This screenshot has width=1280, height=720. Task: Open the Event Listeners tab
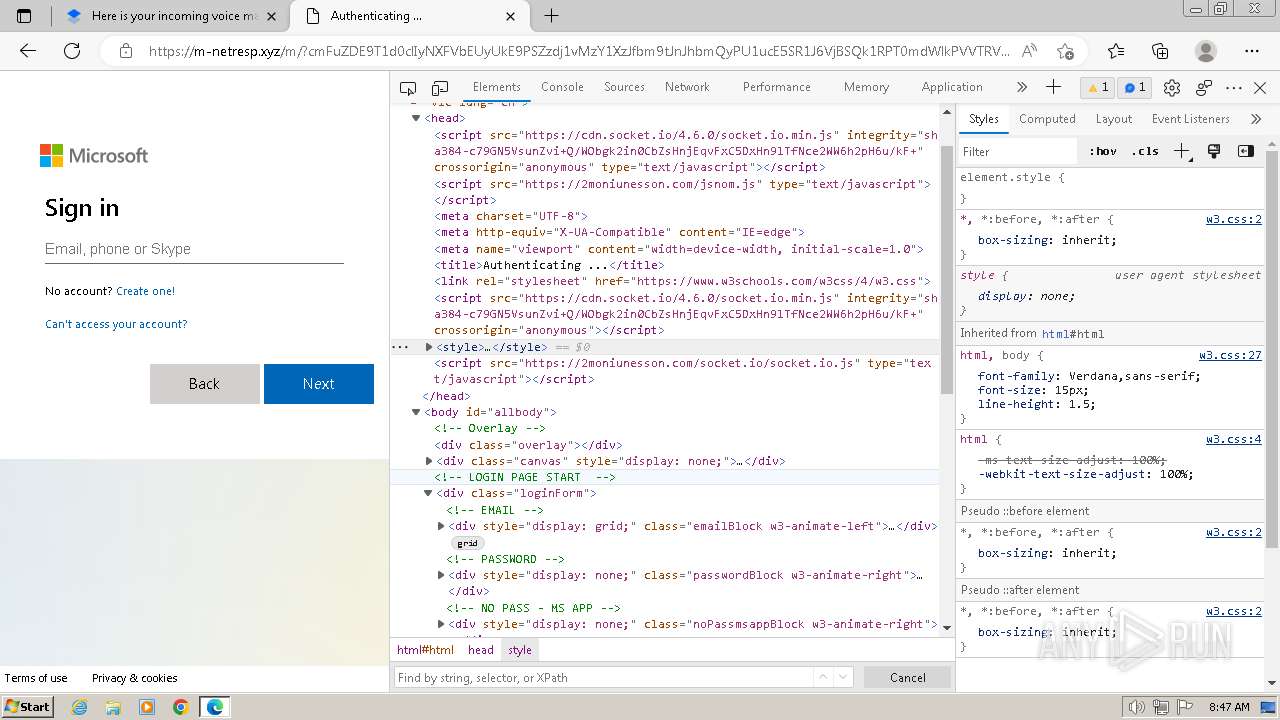point(1190,119)
